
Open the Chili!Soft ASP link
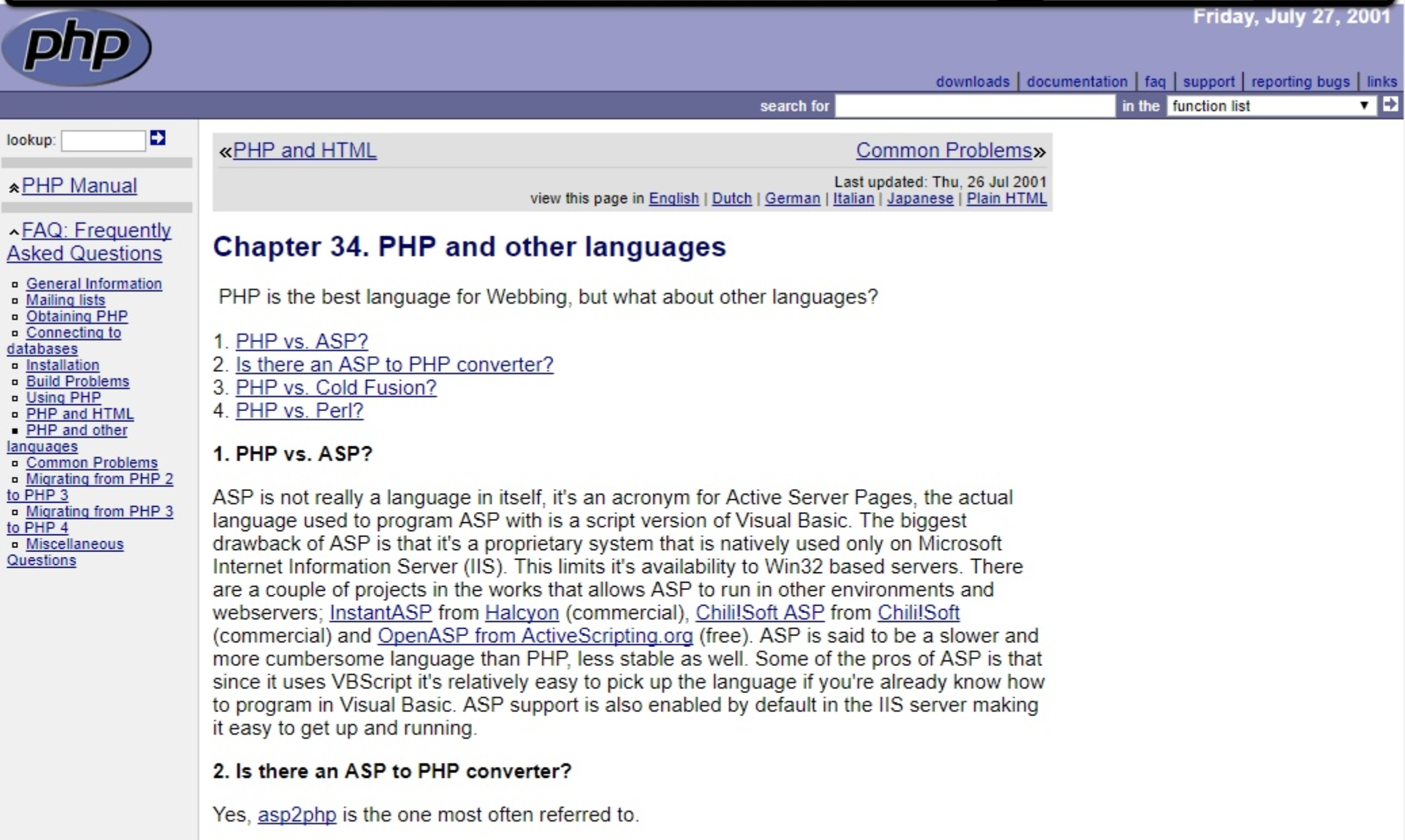[760, 612]
